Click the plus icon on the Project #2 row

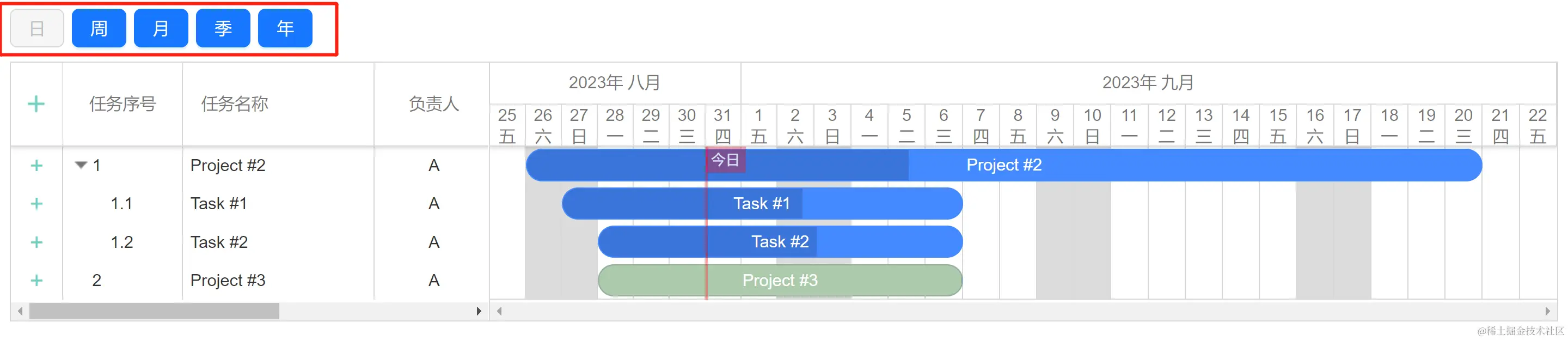tap(36, 165)
